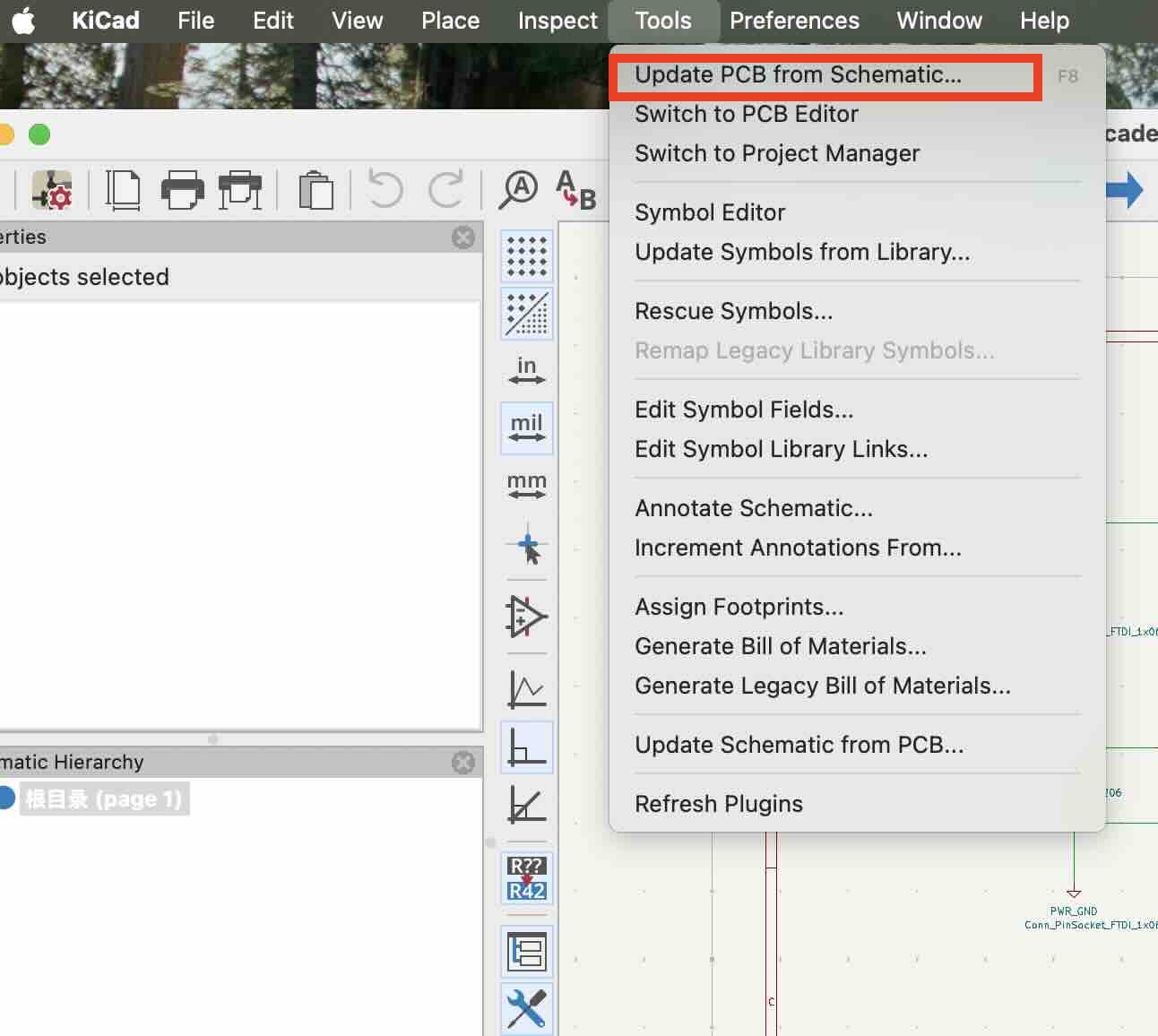Select the 90-degree line mode
The width and height of the screenshot is (1158, 1036).
pyautogui.click(x=527, y=747)
